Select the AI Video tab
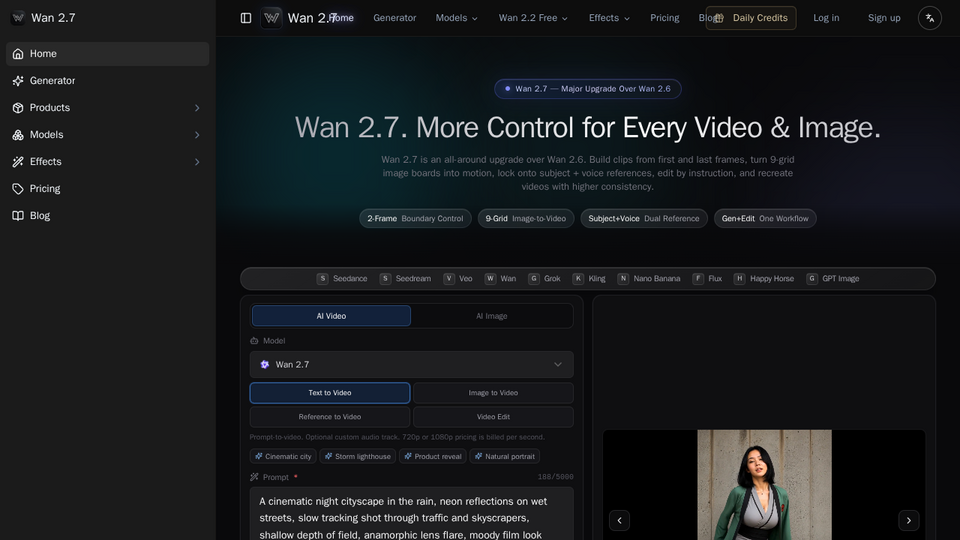 coord(331,316)
